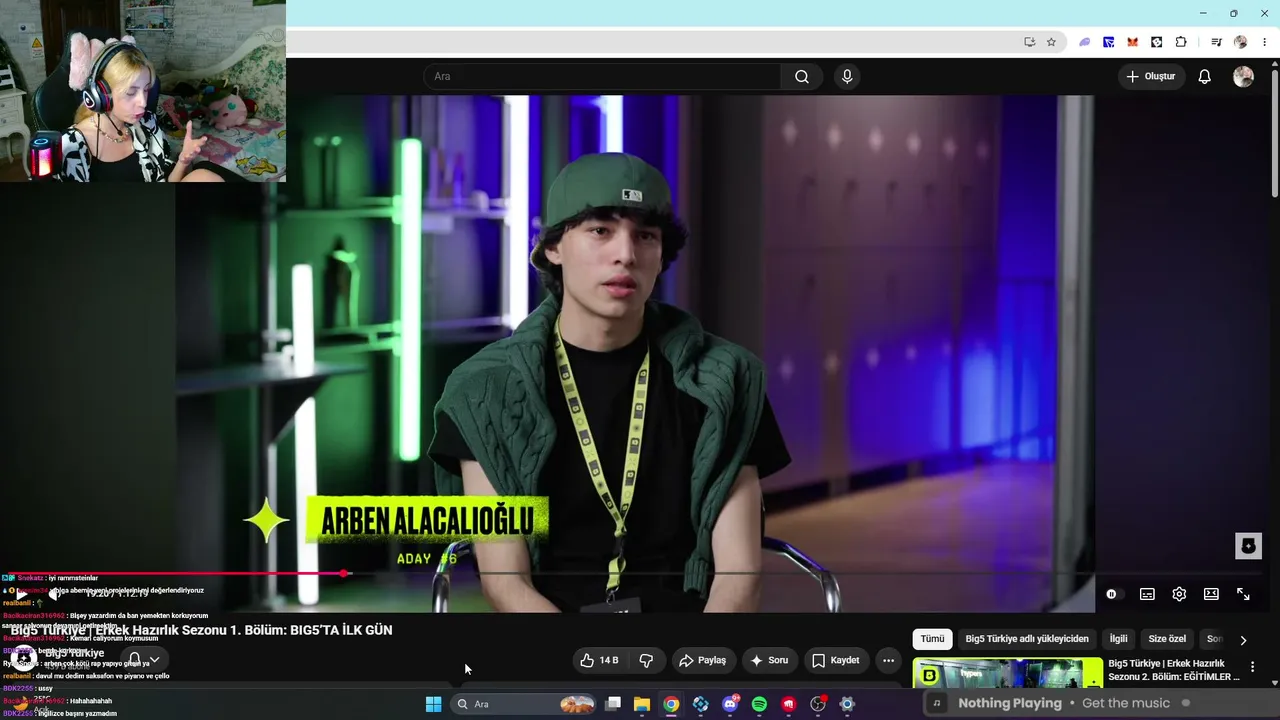Open options for the 2. Bölüm suggested video
1280x720 pixels.
pos(1252,667)
